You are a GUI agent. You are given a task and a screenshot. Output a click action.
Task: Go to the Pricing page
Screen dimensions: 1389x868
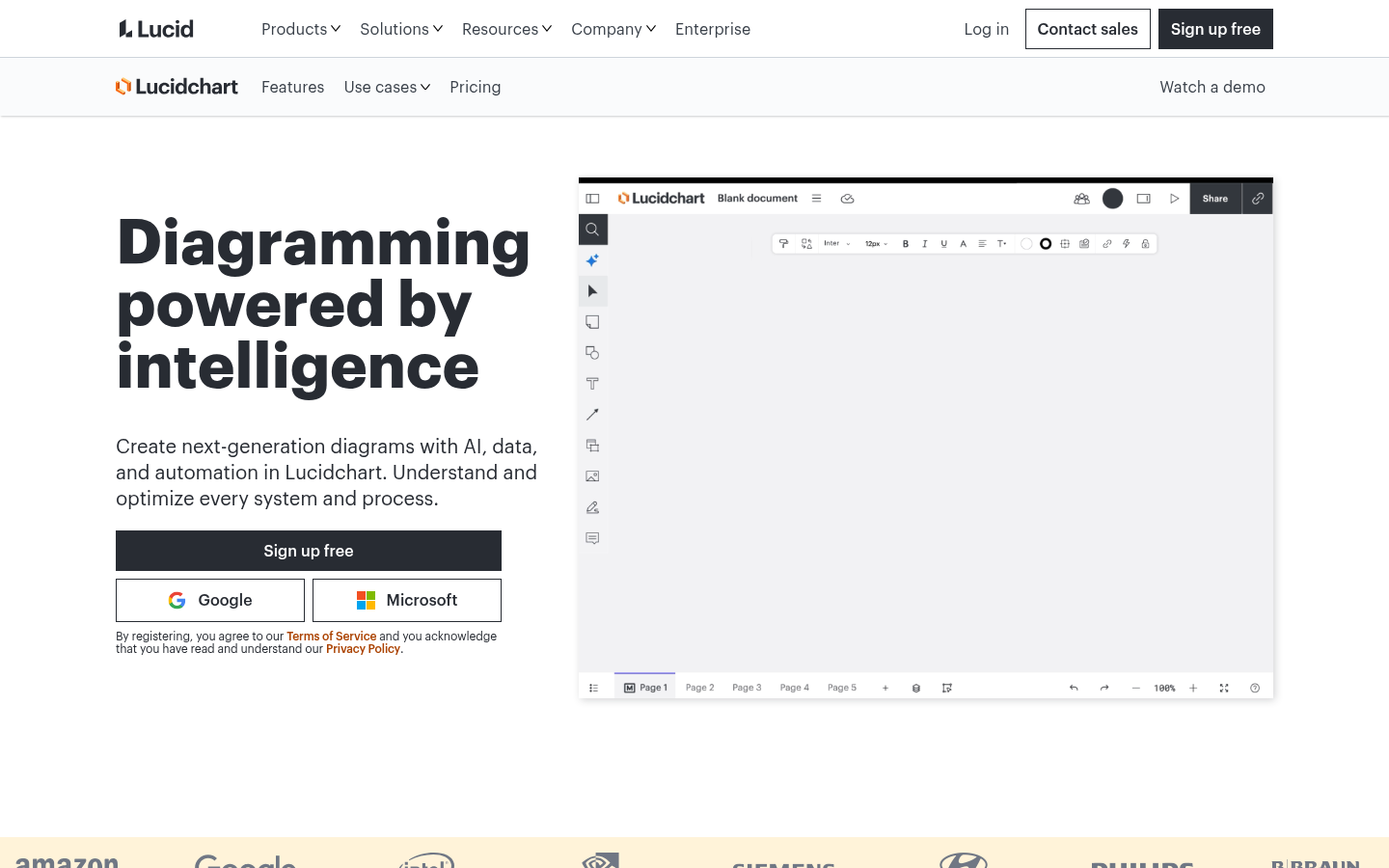(x=476, y=87)
